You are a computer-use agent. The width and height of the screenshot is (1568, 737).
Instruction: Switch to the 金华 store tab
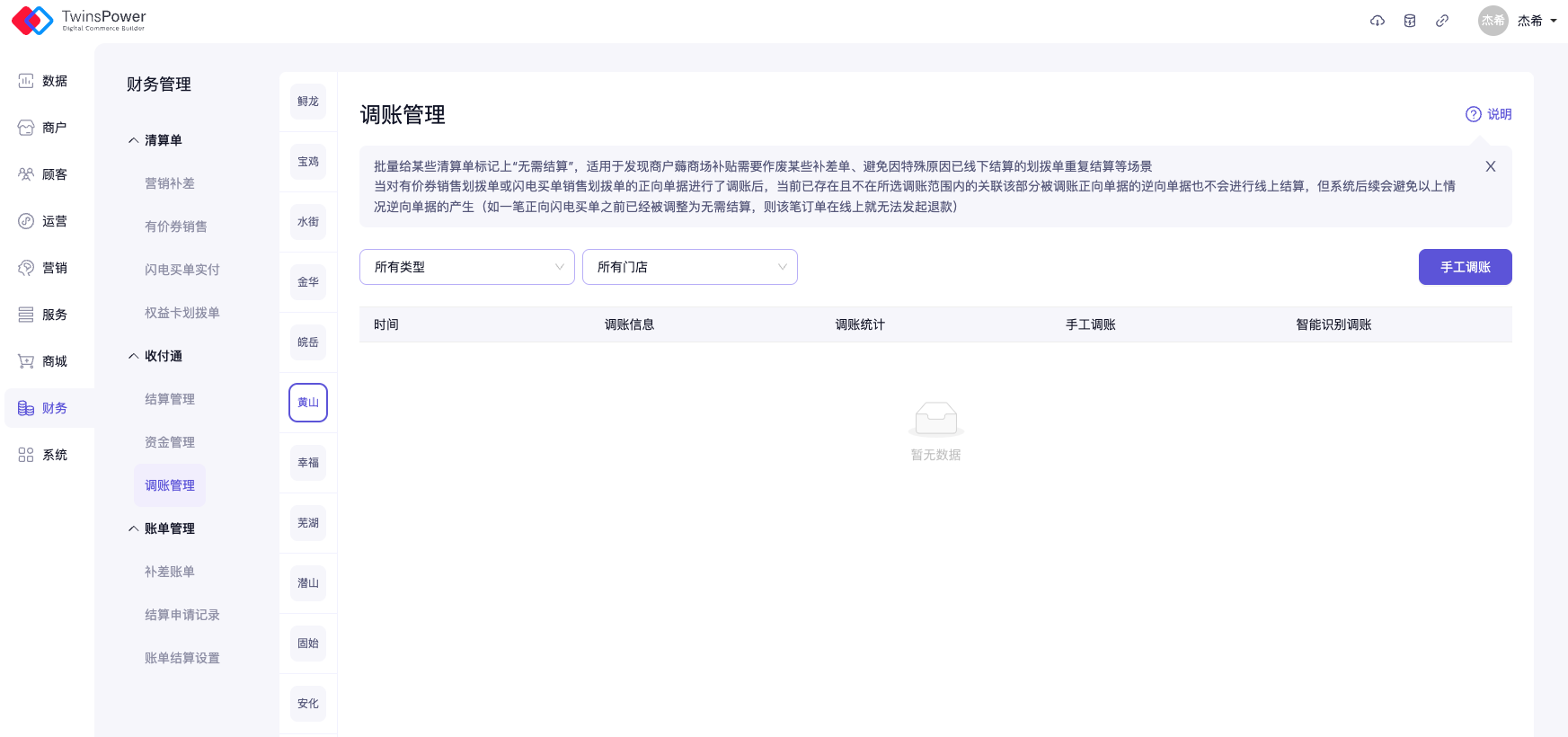pos(308,282)
